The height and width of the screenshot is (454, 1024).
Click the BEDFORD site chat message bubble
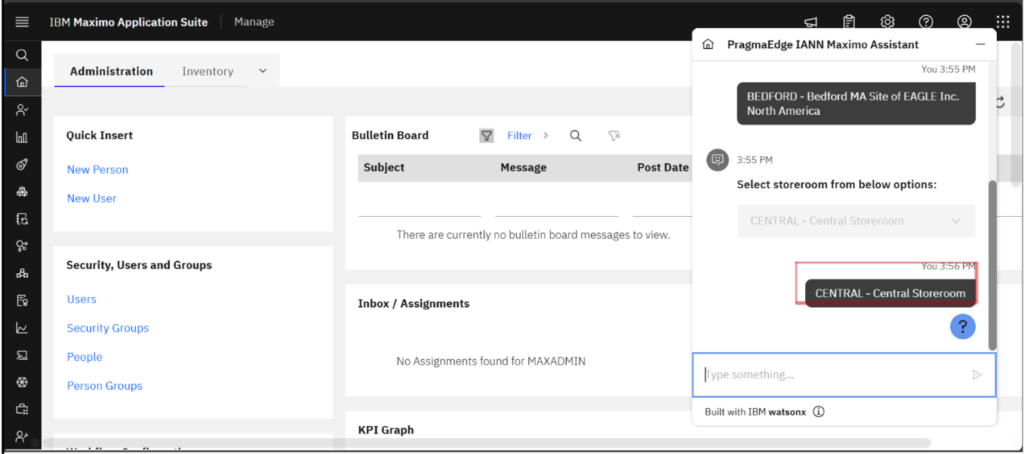click(x=856, y=103)
